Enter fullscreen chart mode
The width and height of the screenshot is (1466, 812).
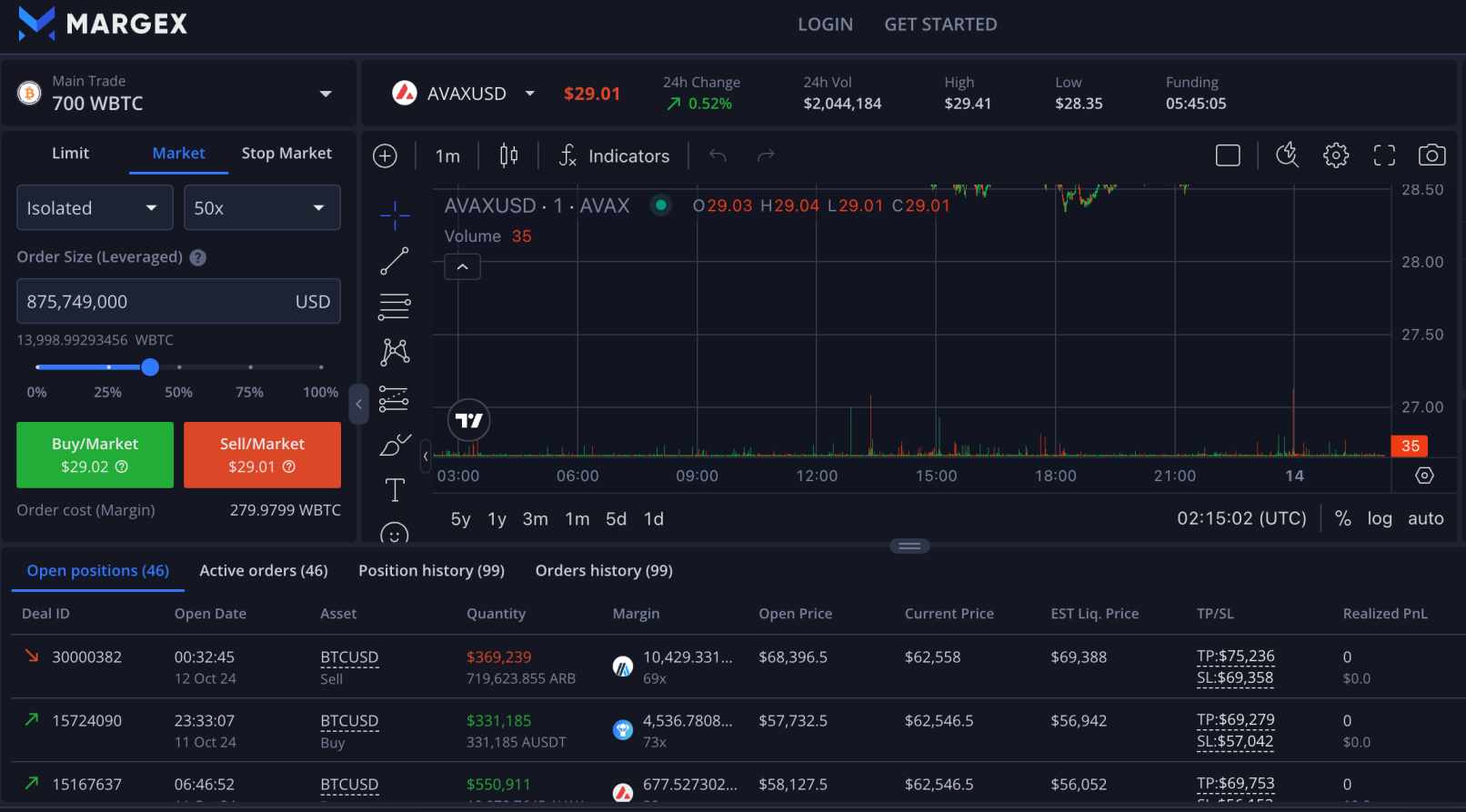tap(1384, 155)
